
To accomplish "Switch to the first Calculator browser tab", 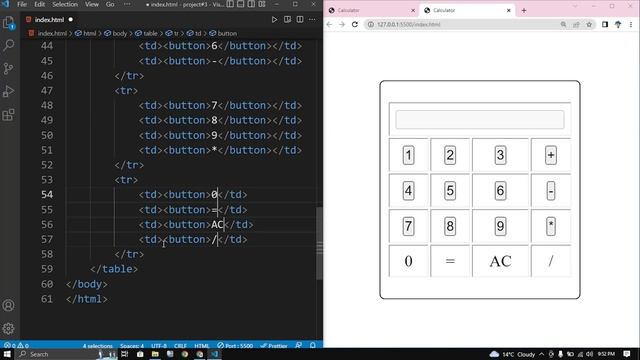I will (370, 10).
